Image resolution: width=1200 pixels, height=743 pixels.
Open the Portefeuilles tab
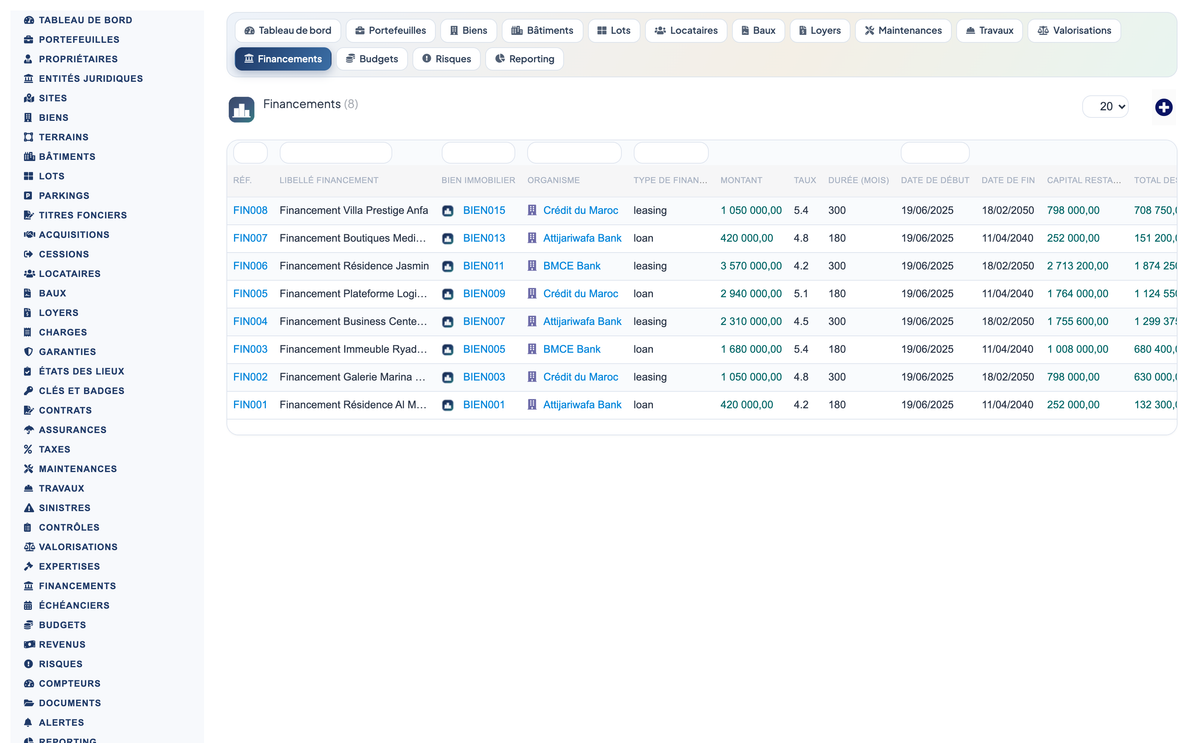391,31
